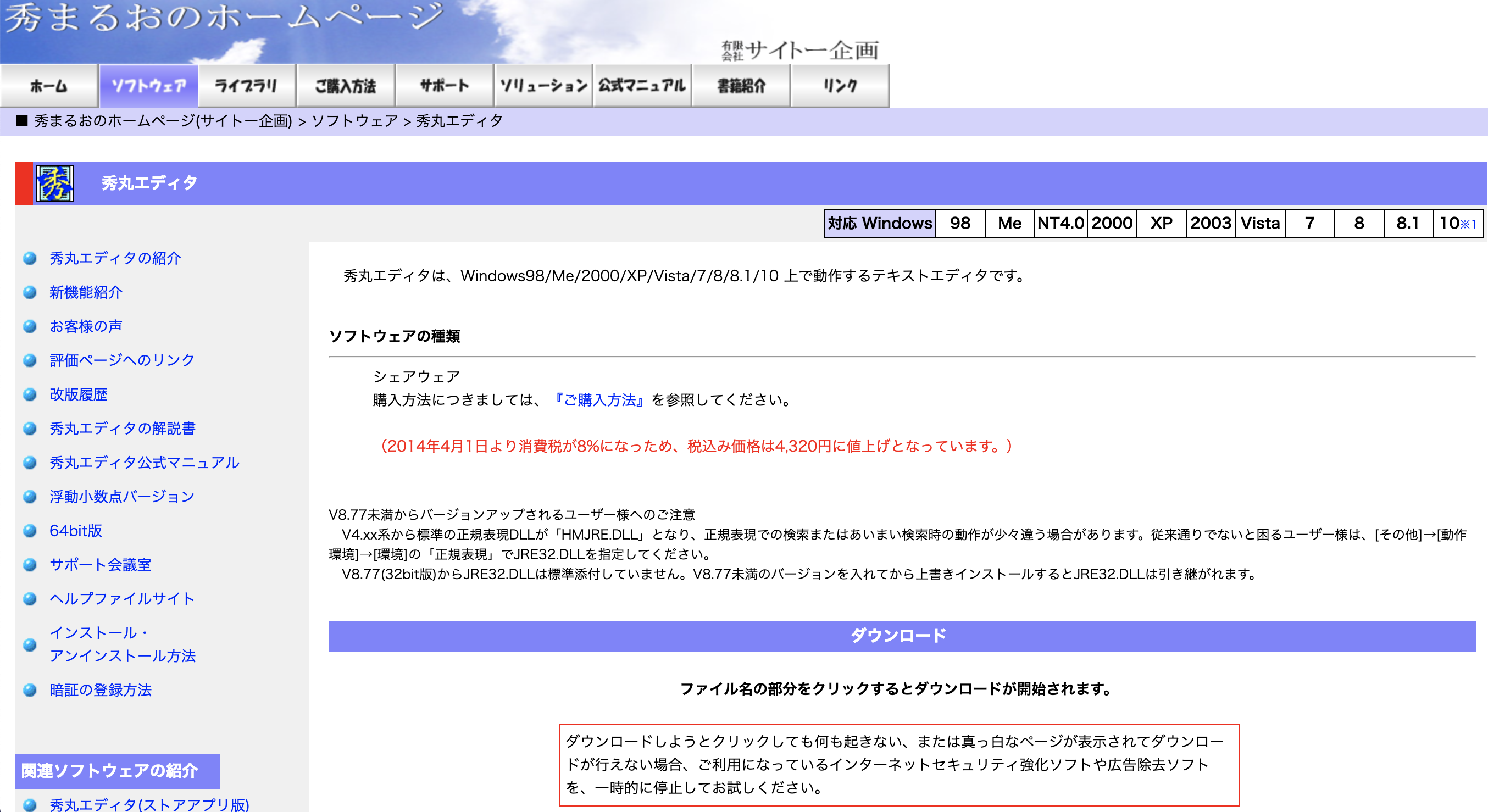Go to the ご購入方法 navigation tab
Viewport: 1488px width, 812px height.
point(346,86)
